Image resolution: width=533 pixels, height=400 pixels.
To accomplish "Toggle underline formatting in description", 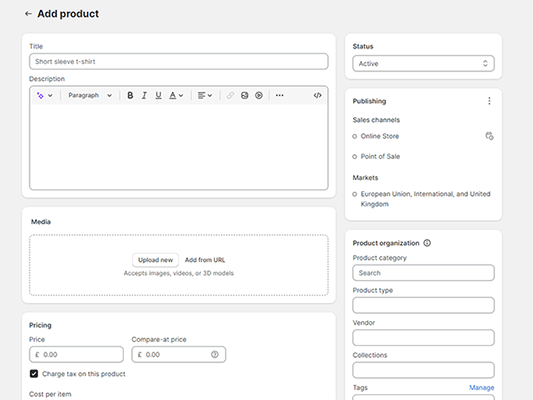I will (158, 95).
